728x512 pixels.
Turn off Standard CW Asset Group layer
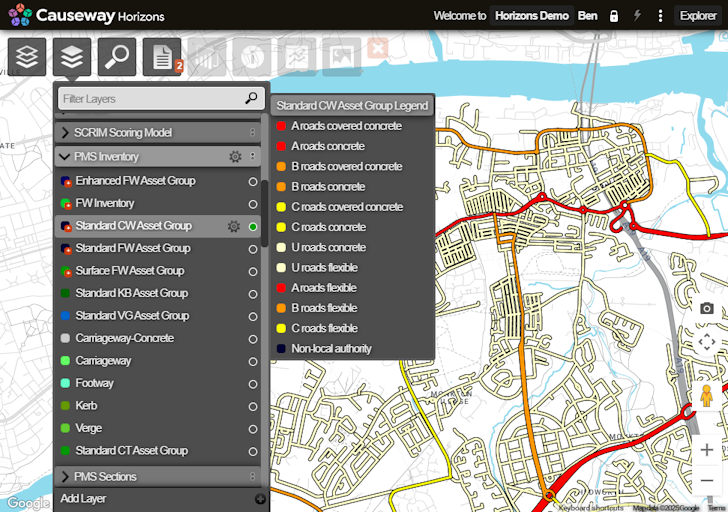[x=253, y=227]
